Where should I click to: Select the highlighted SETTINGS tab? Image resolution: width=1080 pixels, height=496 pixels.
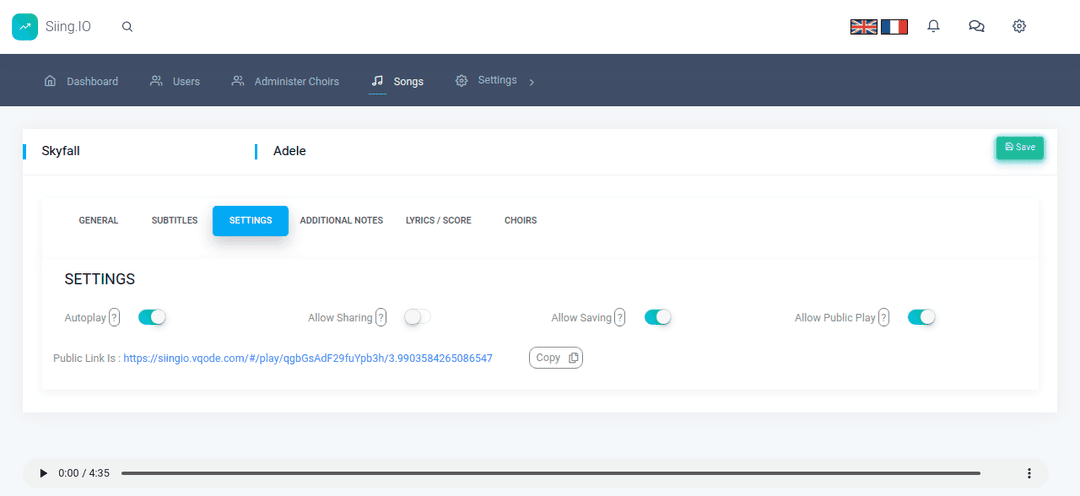251,220
